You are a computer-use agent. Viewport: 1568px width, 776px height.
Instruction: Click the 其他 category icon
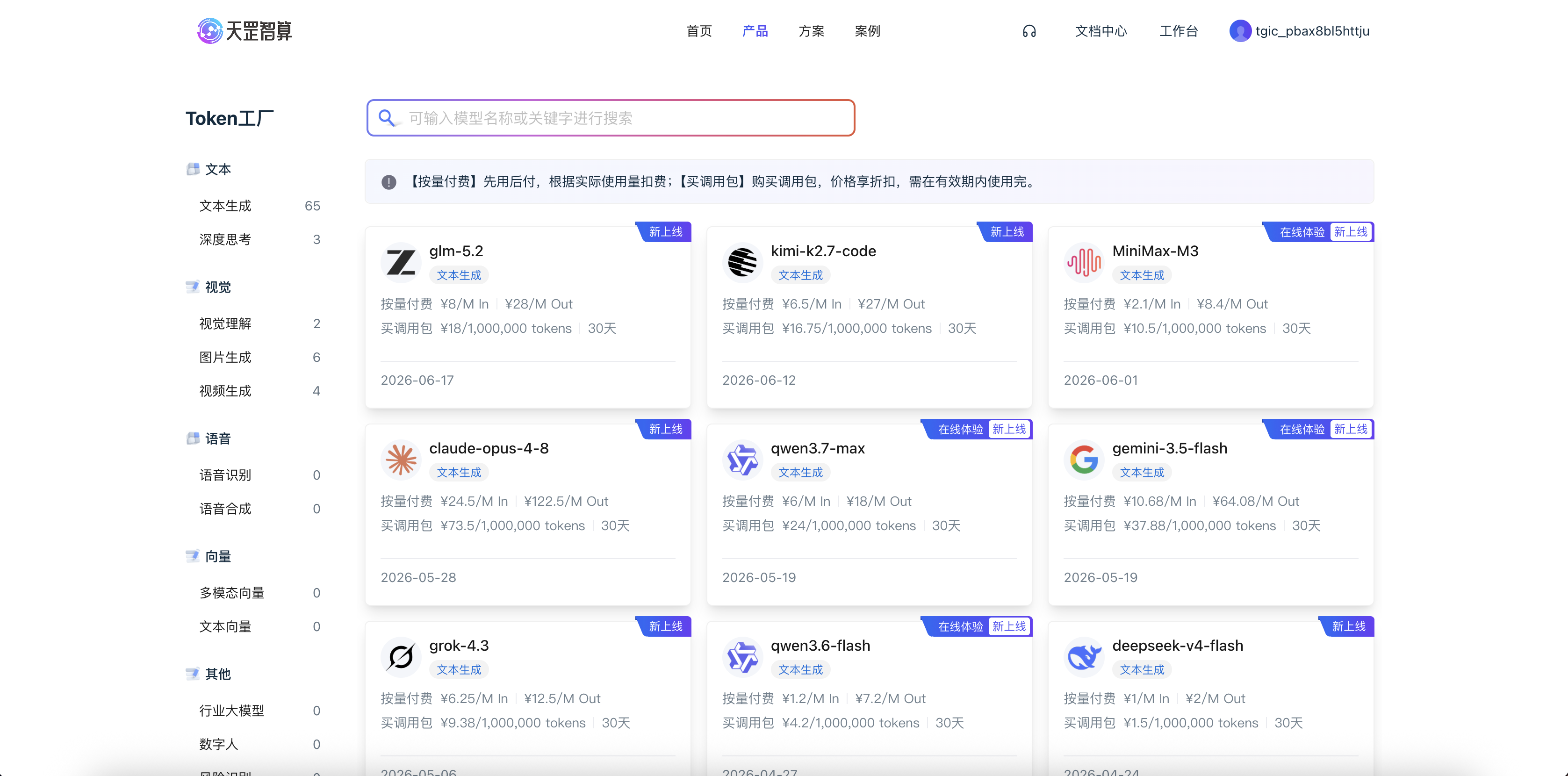pyautogui.click(x=193, y=674)
